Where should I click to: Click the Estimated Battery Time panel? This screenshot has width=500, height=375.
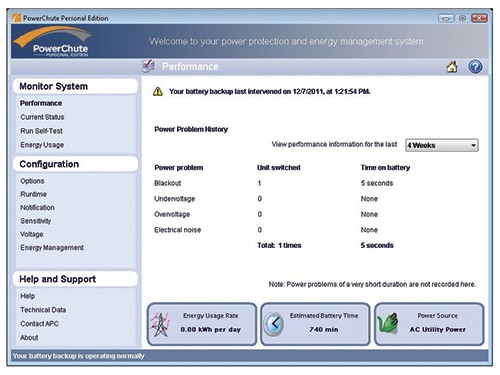coord(315,324)
